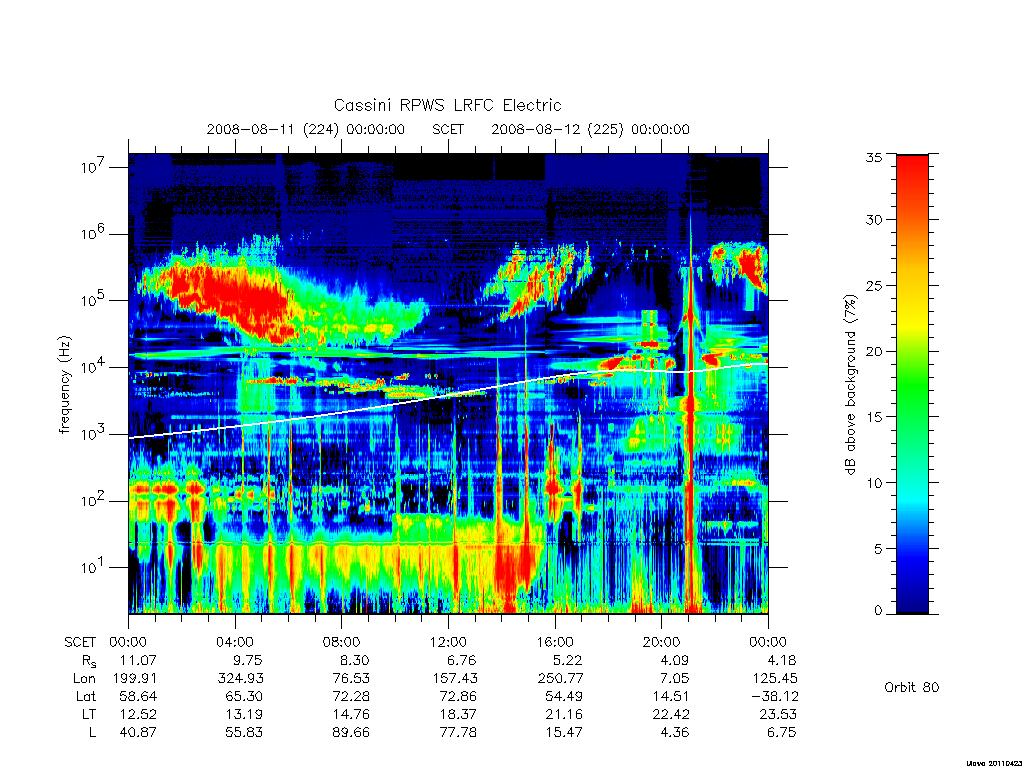Click the time tick label 20:00
The width and height of the screenshot is (1024, 768).
661,642
